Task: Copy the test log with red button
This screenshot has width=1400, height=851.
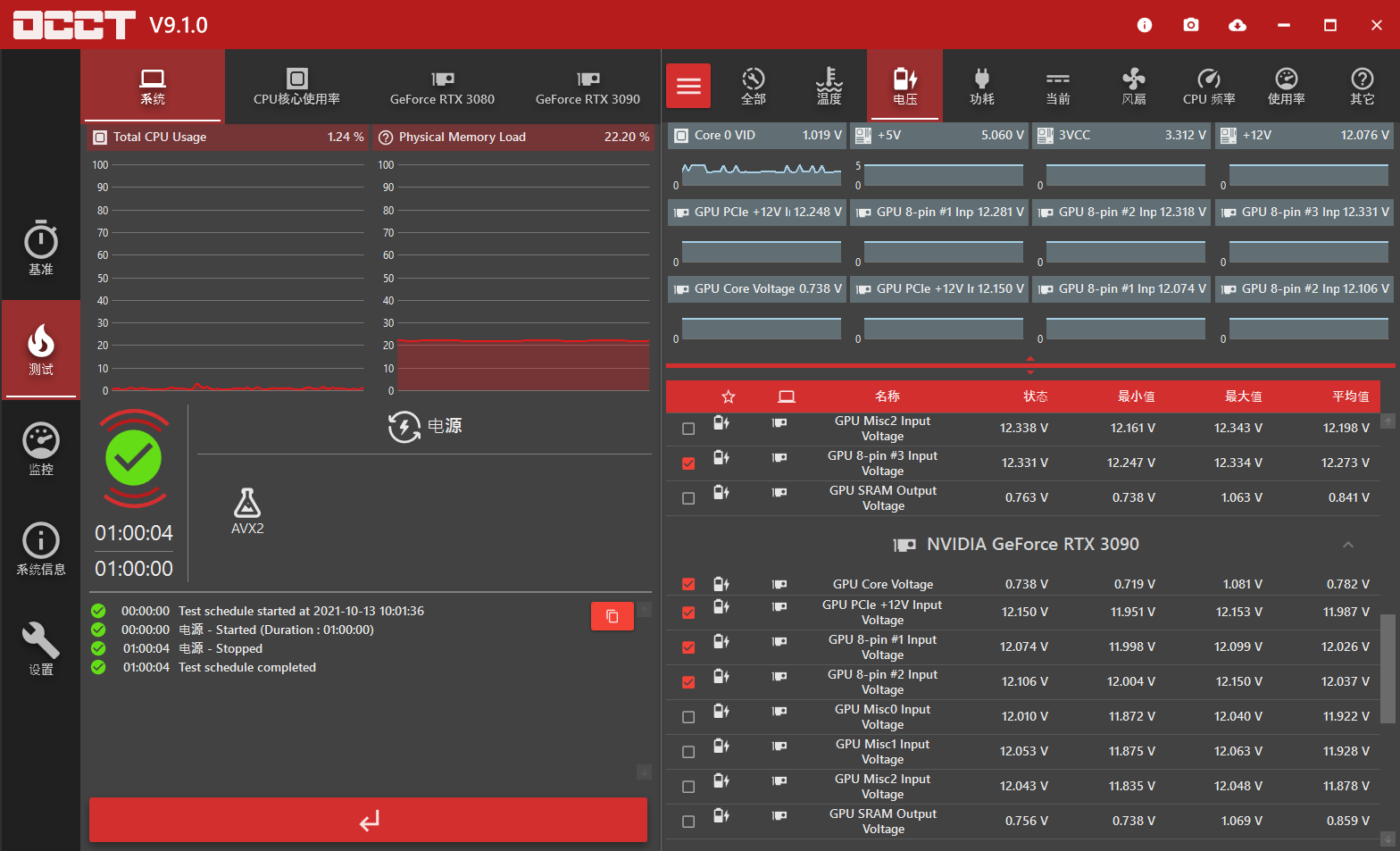Action: point(612,616)
